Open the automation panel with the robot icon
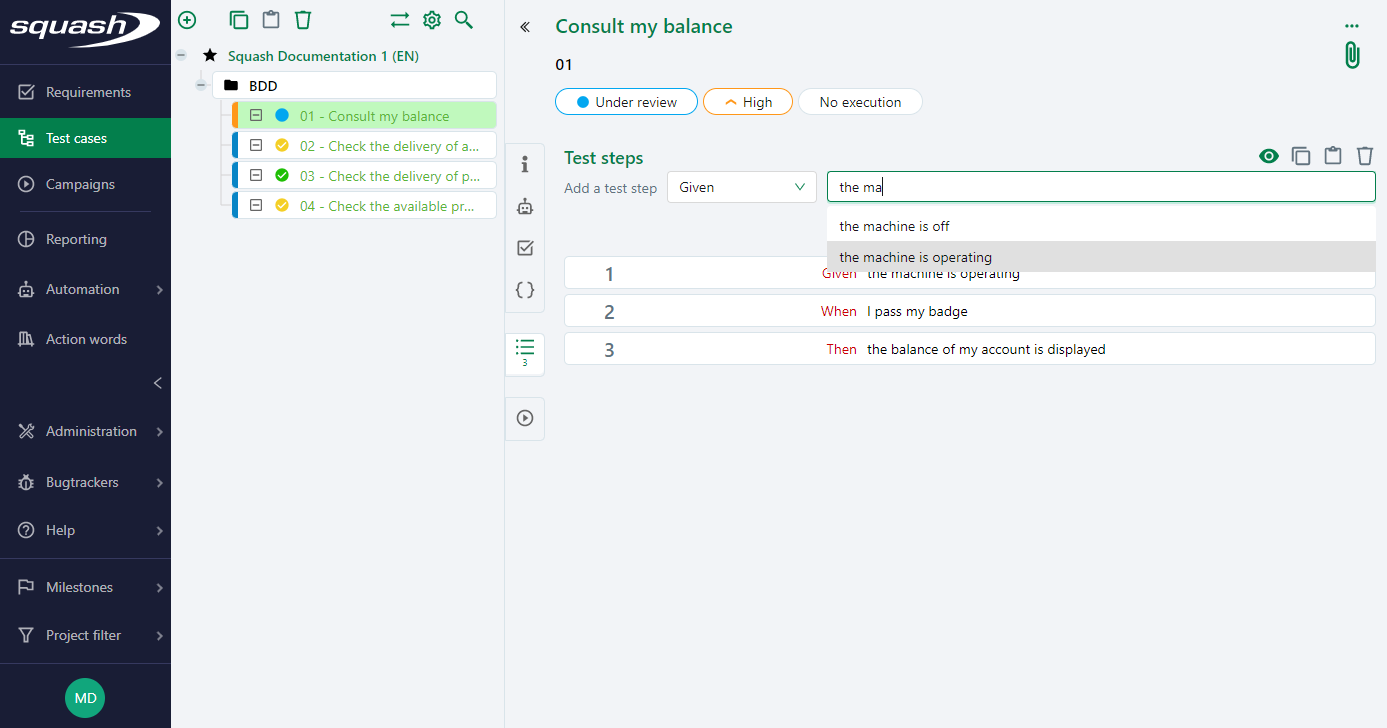Screen dimensions: 1387x728 pyautogui.click(x=524, y=206)
